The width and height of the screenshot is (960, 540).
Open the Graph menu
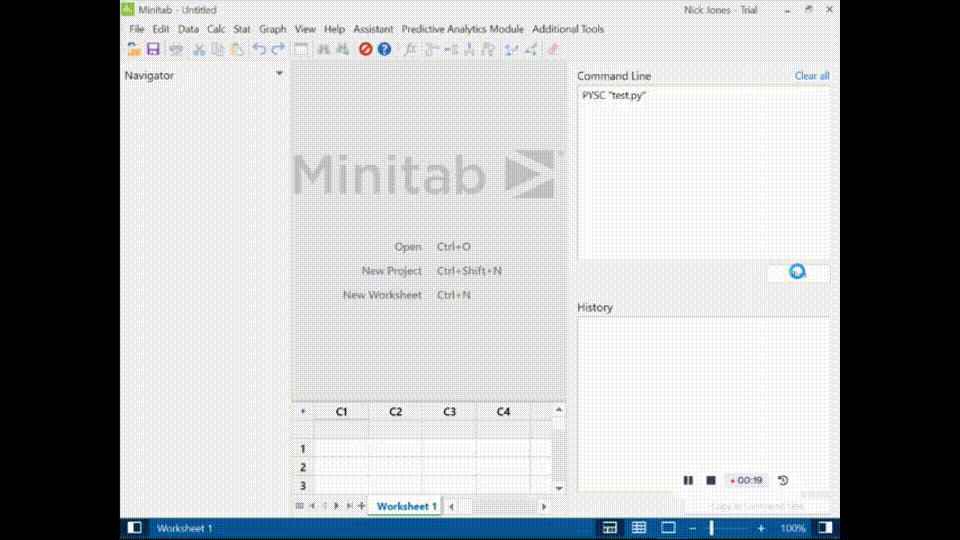pos(272,29)
